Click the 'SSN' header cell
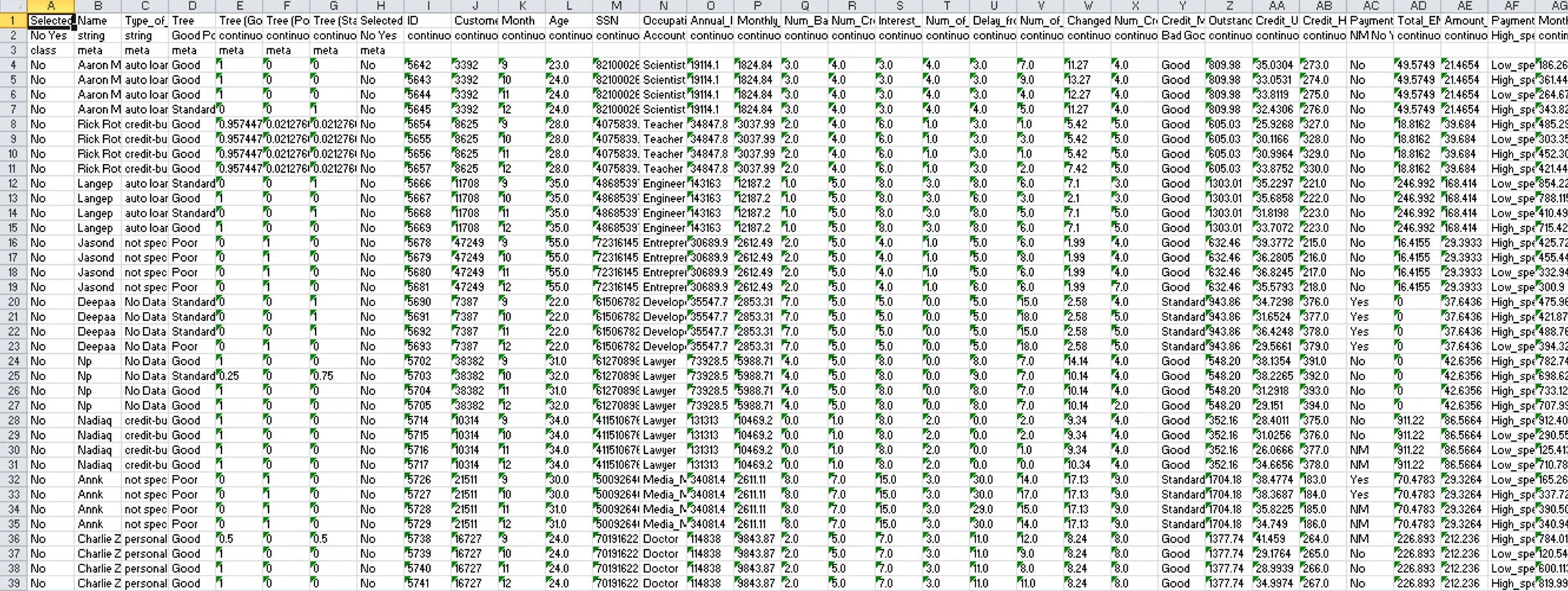Screen dimensions: 1568x591 point(616,21)
